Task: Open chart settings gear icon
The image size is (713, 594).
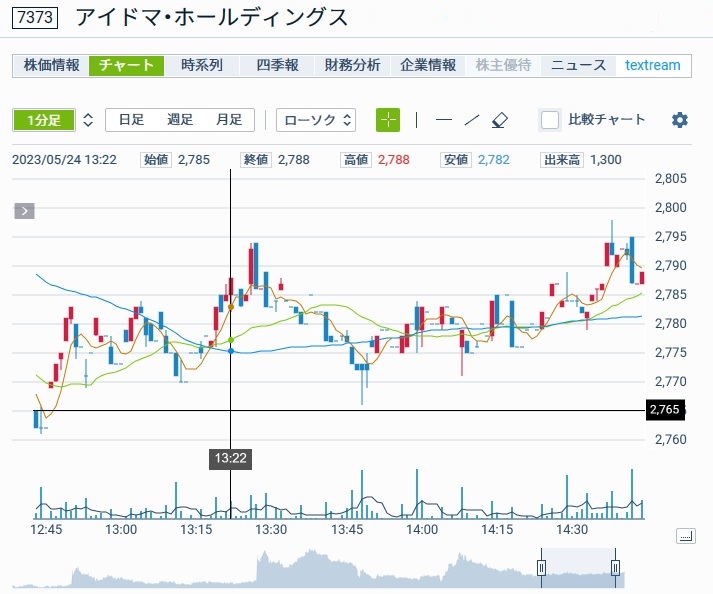Action: coord(680,120)
